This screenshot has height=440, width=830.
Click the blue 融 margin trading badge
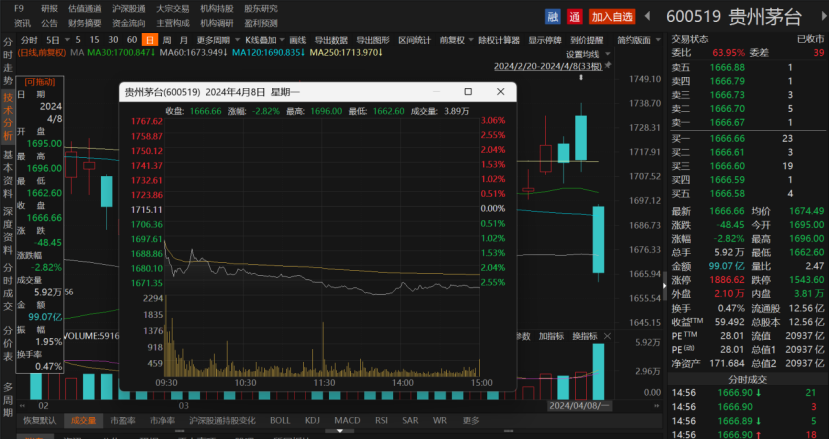(553, 16)
